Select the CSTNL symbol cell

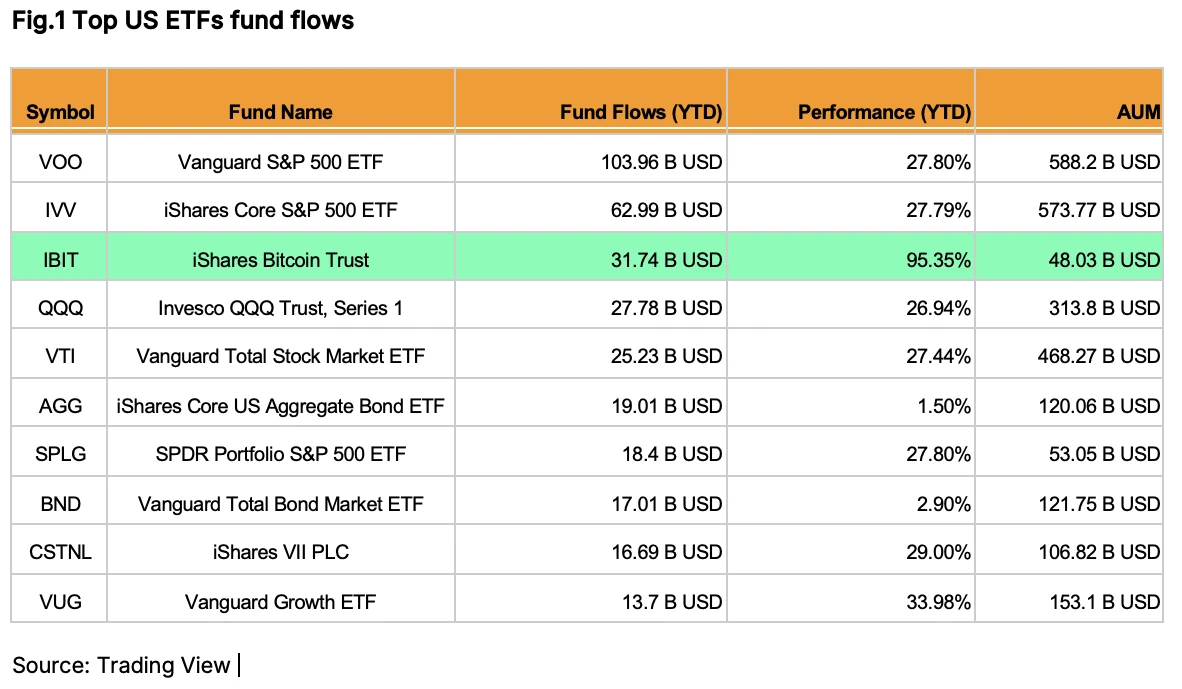click(60, 552)
